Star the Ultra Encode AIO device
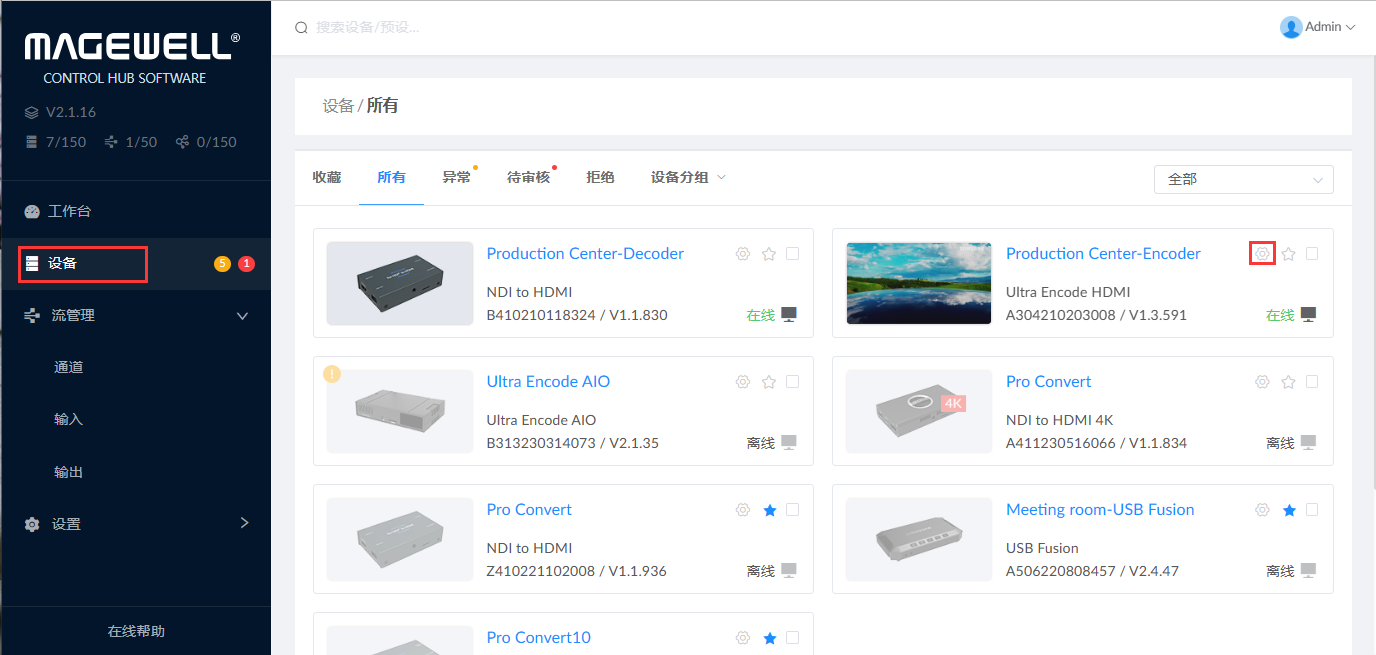Image resolution: width=1376 pixels, height=655 pixels. [x=769, y=382]
